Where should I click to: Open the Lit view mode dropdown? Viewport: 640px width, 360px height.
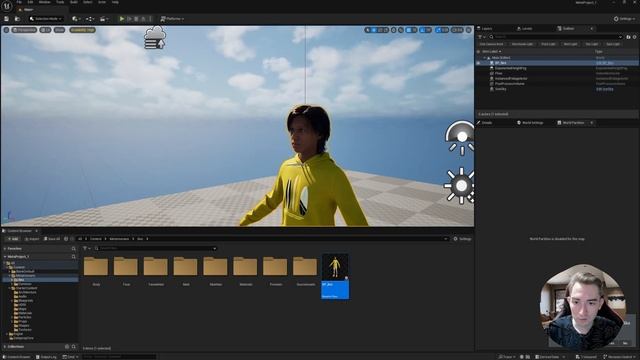coord(45,30)
